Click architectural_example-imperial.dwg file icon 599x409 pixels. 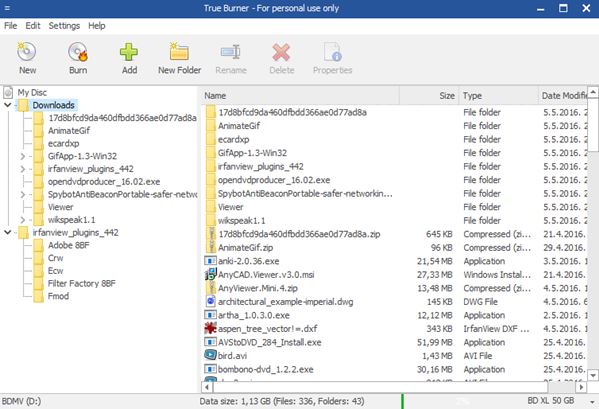click(210, 301)
